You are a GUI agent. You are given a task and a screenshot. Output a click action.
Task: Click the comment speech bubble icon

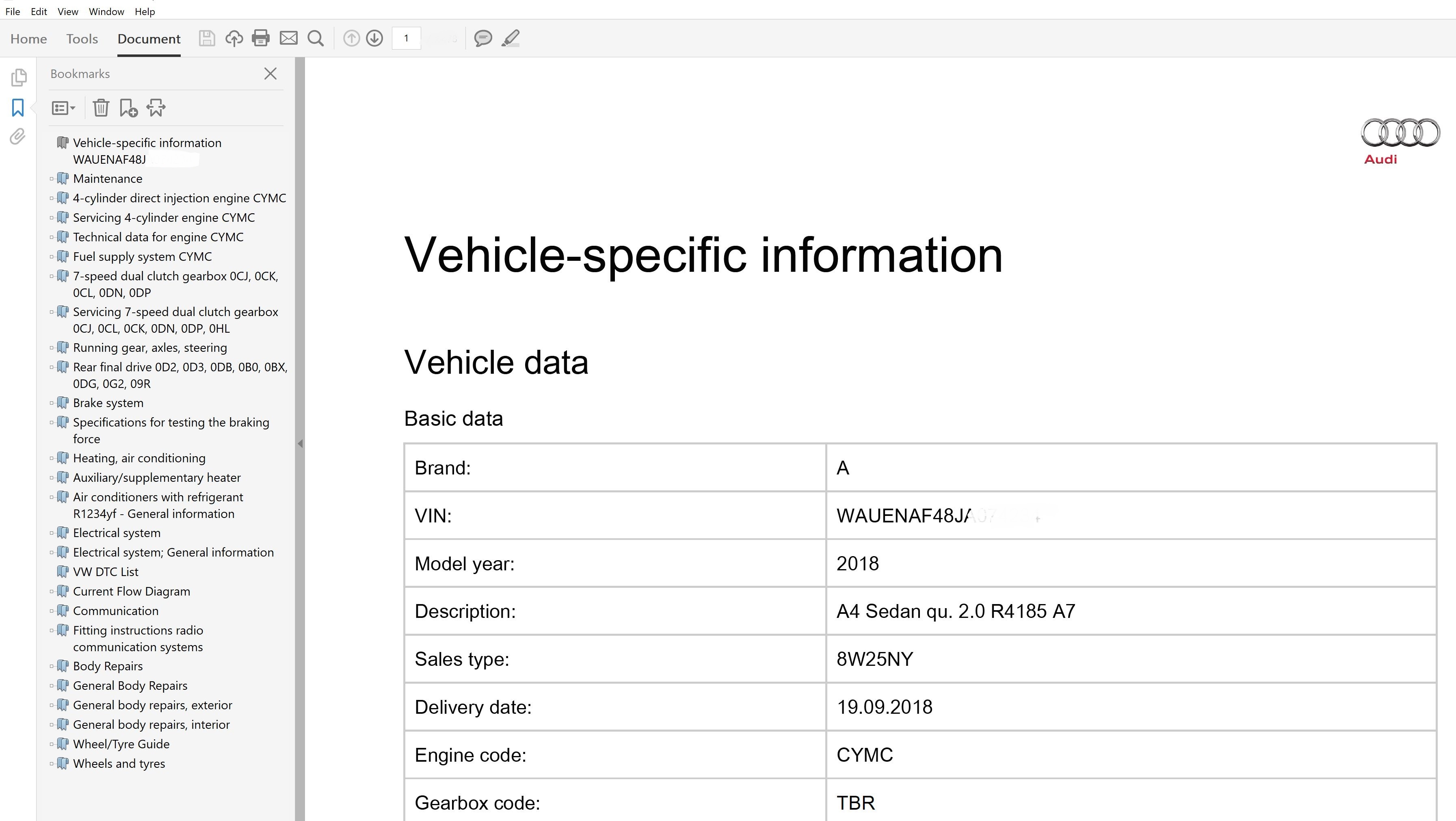483,39
